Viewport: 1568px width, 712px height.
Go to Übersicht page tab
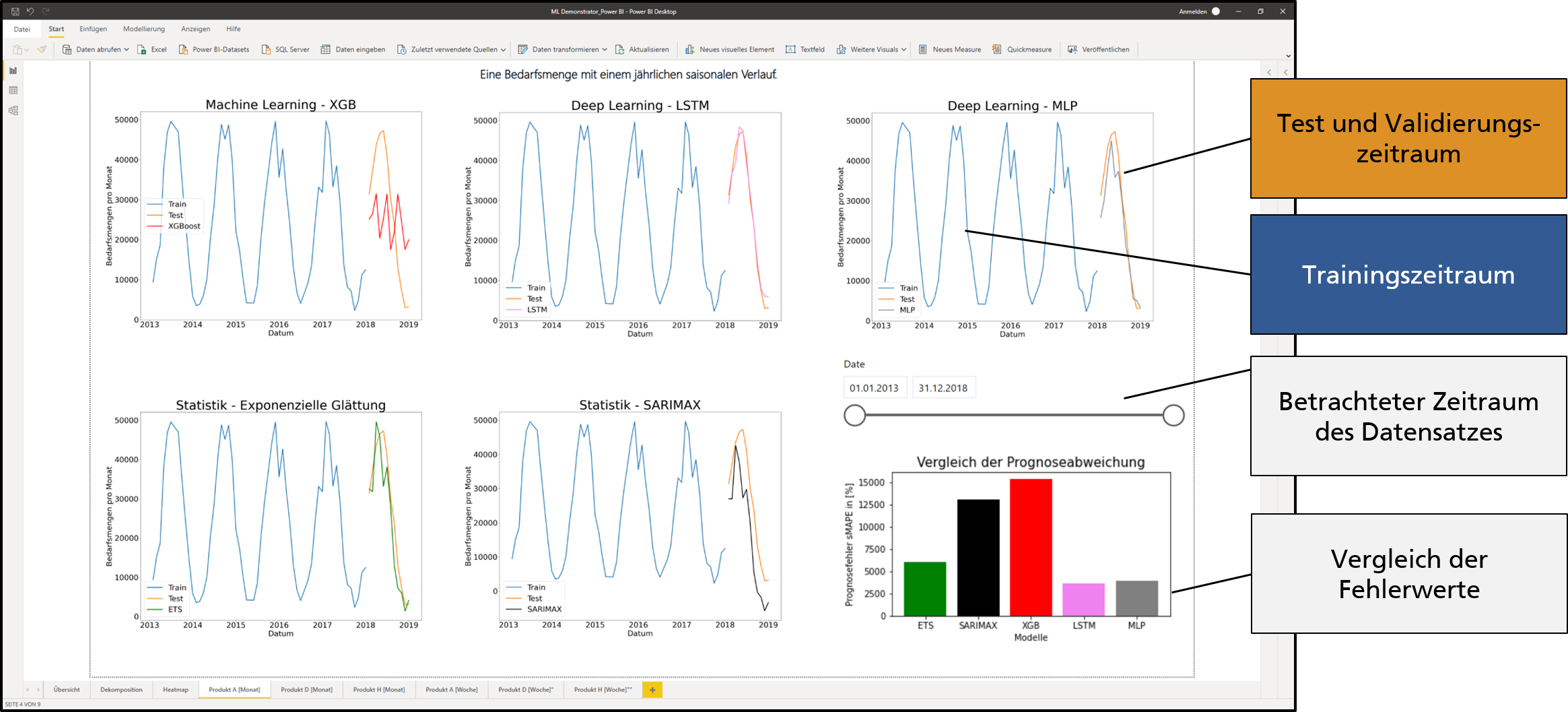tap(67, 690)
